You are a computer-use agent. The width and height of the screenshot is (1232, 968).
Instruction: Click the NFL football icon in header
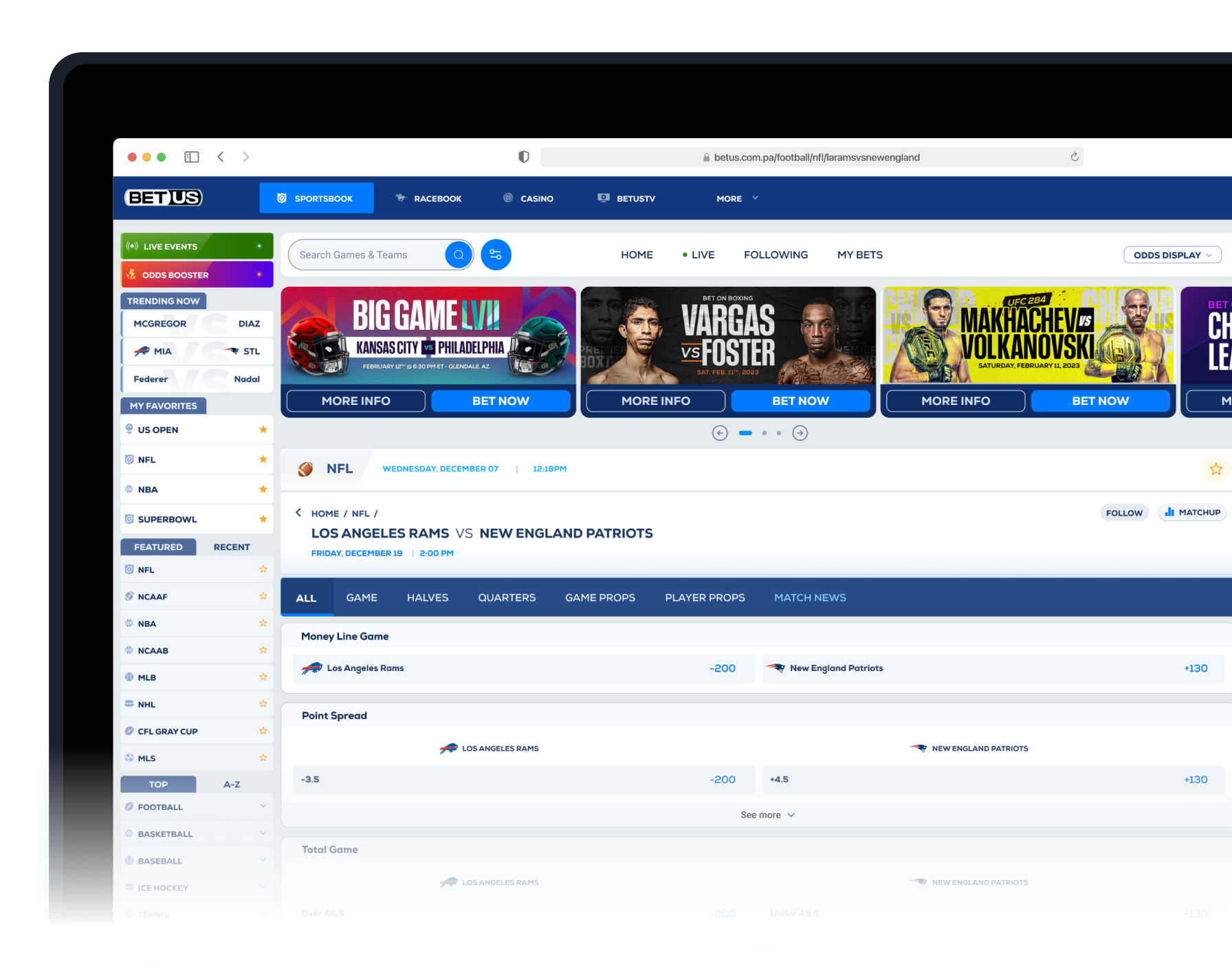[305, 469]
